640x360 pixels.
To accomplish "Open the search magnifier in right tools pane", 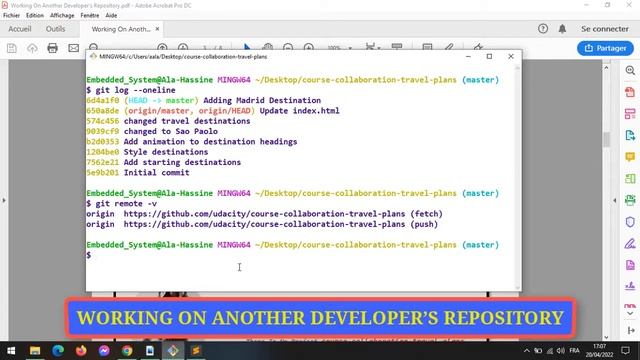I will point(630,71).
